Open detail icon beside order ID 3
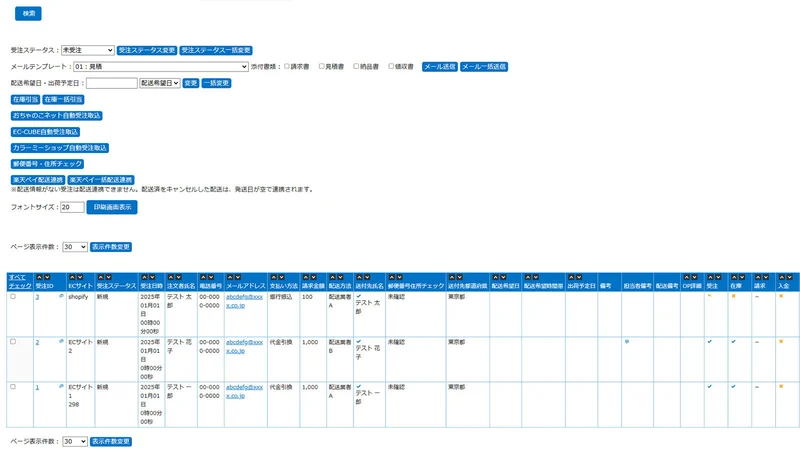The width and height of the screenshot is (800, 450). 61,296
